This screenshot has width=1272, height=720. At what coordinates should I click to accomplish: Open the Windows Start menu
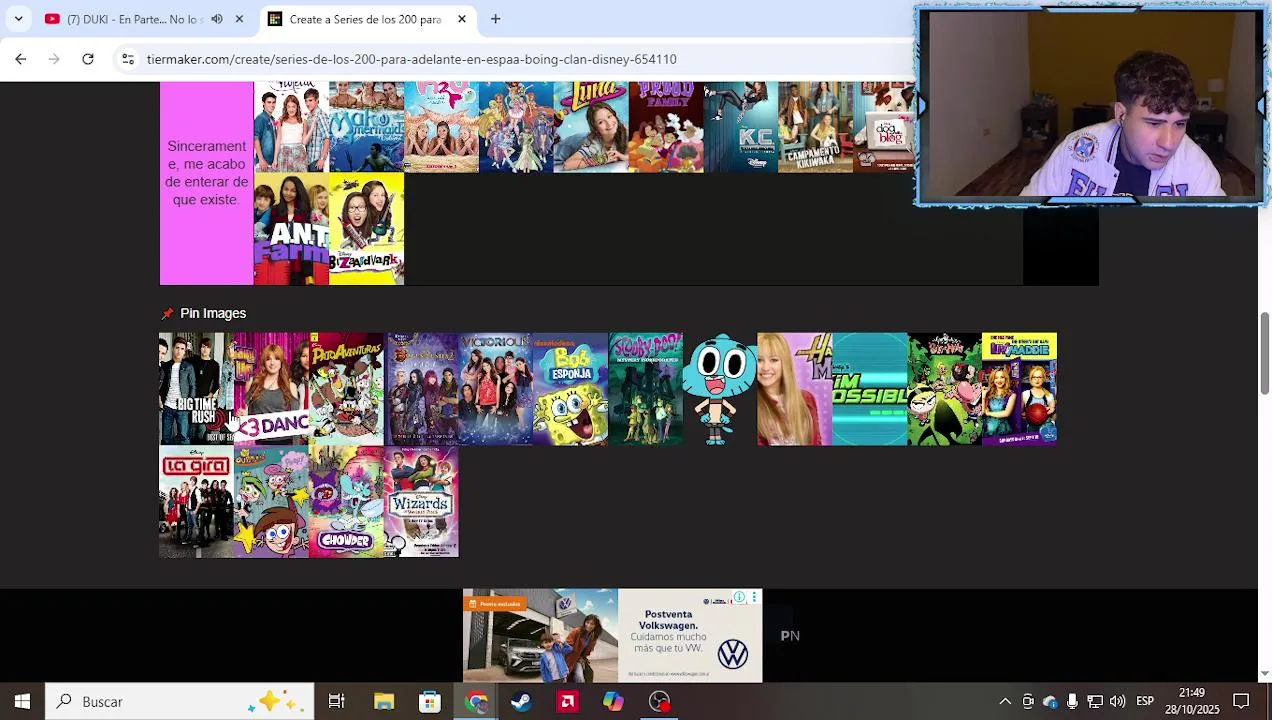[x=22, y=701]
